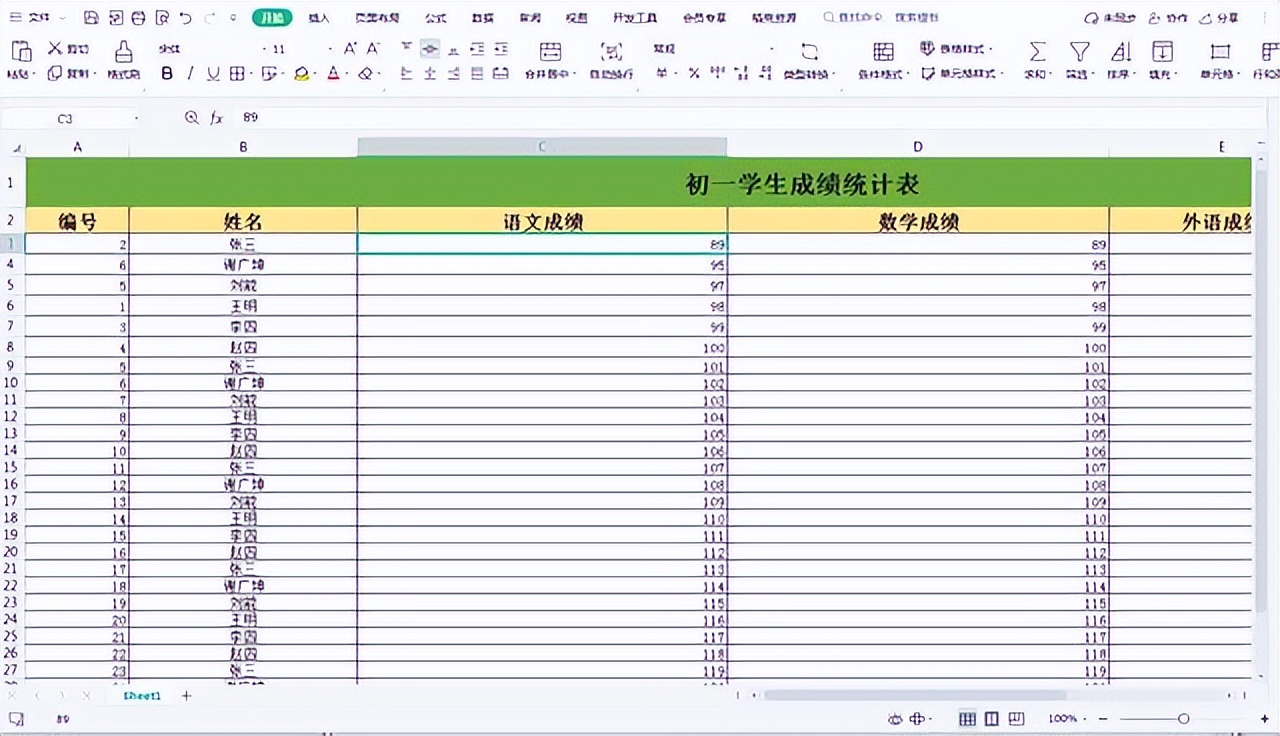Click the percent style icon
Screen dimensions: 1280x736
coord(692,73)
